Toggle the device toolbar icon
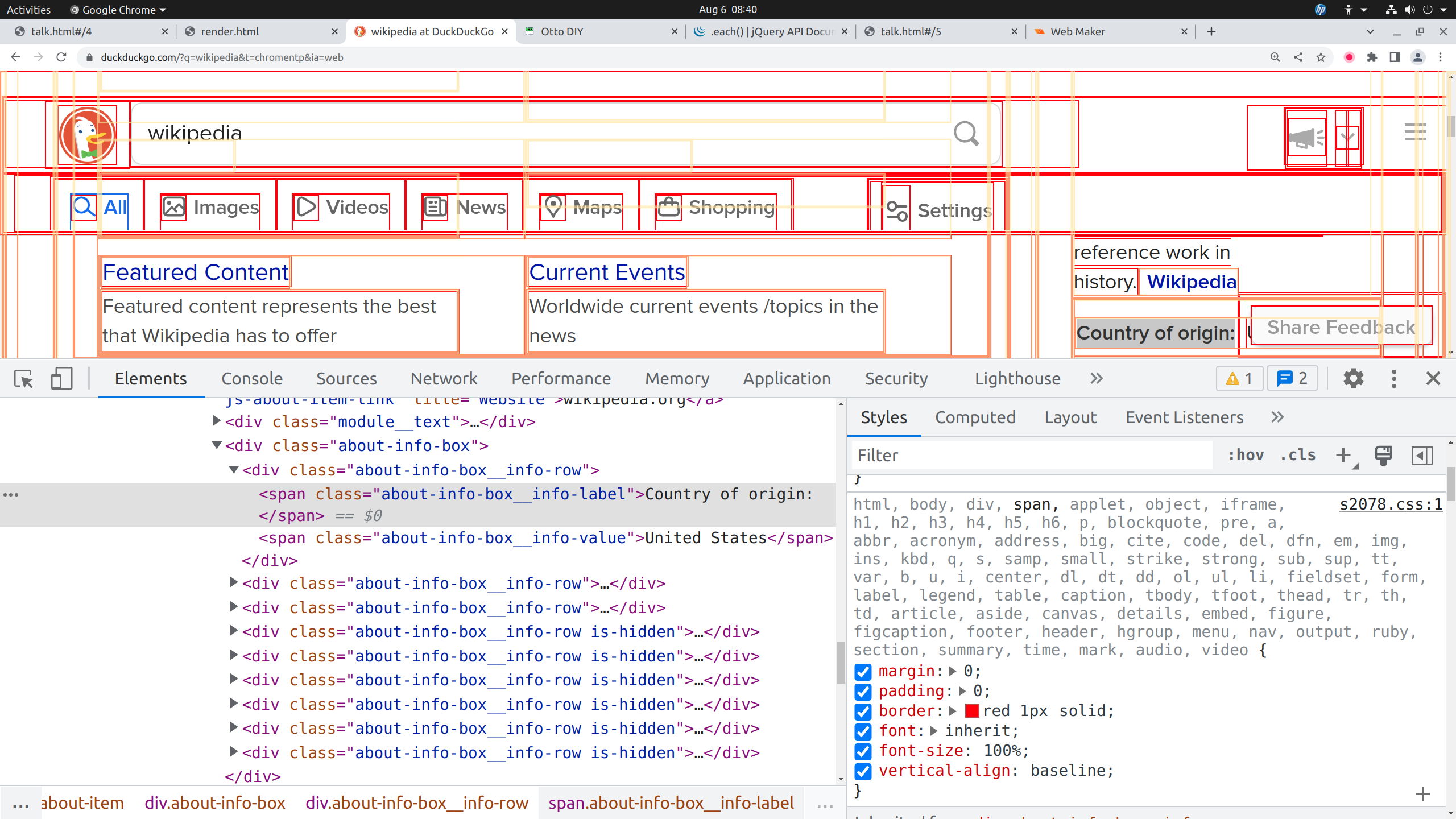The height and width of the screenshot is (819, 1456). (x=61, y=379)
